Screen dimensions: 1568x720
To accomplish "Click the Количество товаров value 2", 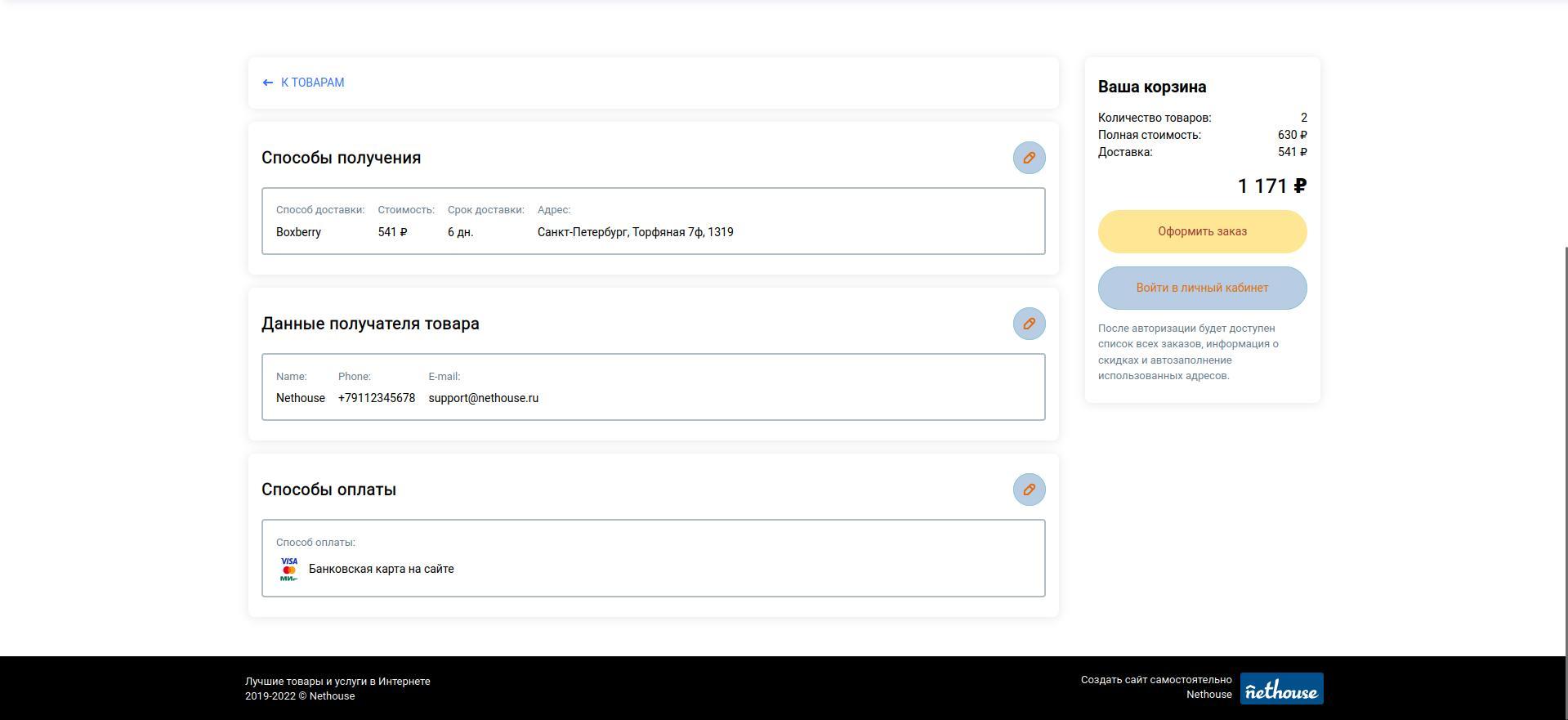I will tap(1304, 118).
